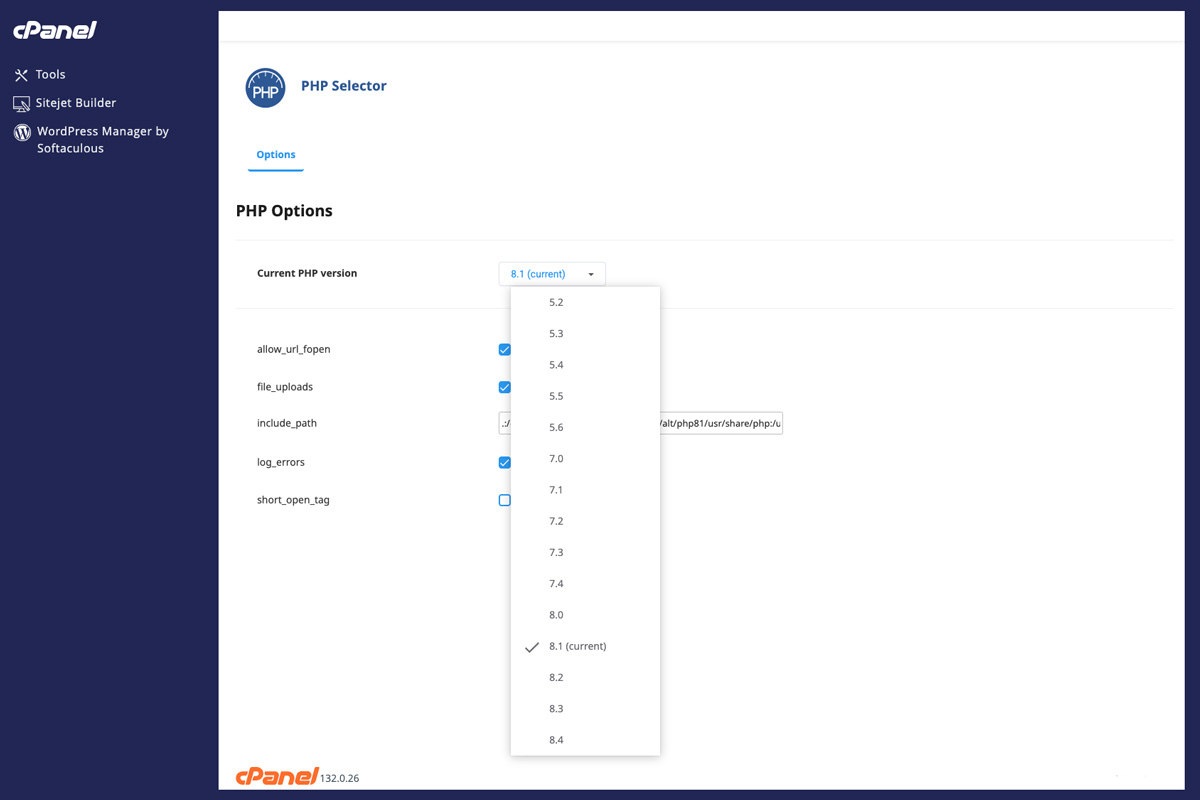Choose 8.1 (current) in the version list
Screen dimensions: 1200x800
pos(585,646)
